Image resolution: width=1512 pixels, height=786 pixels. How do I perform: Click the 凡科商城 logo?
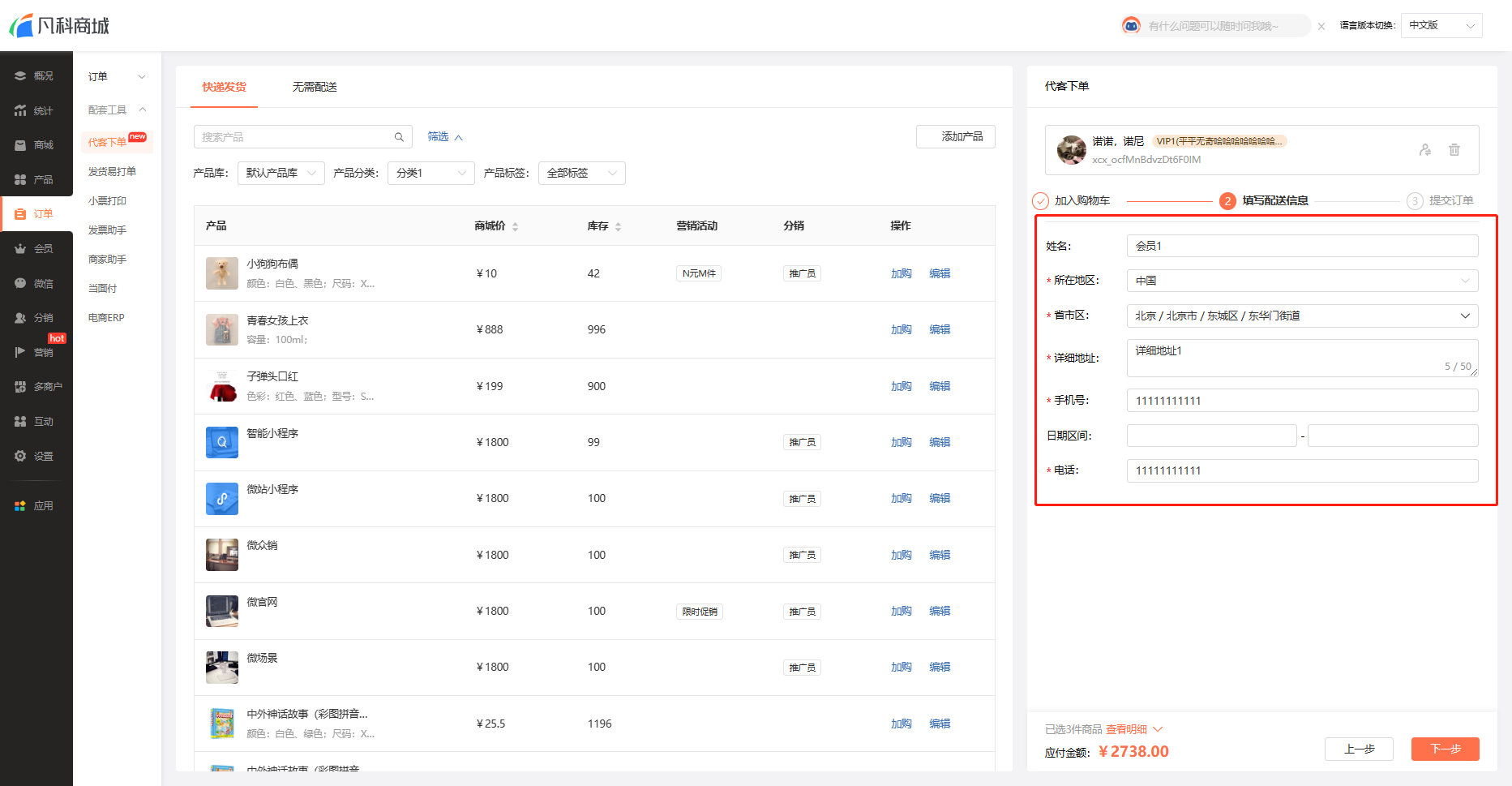pos(59,26)
